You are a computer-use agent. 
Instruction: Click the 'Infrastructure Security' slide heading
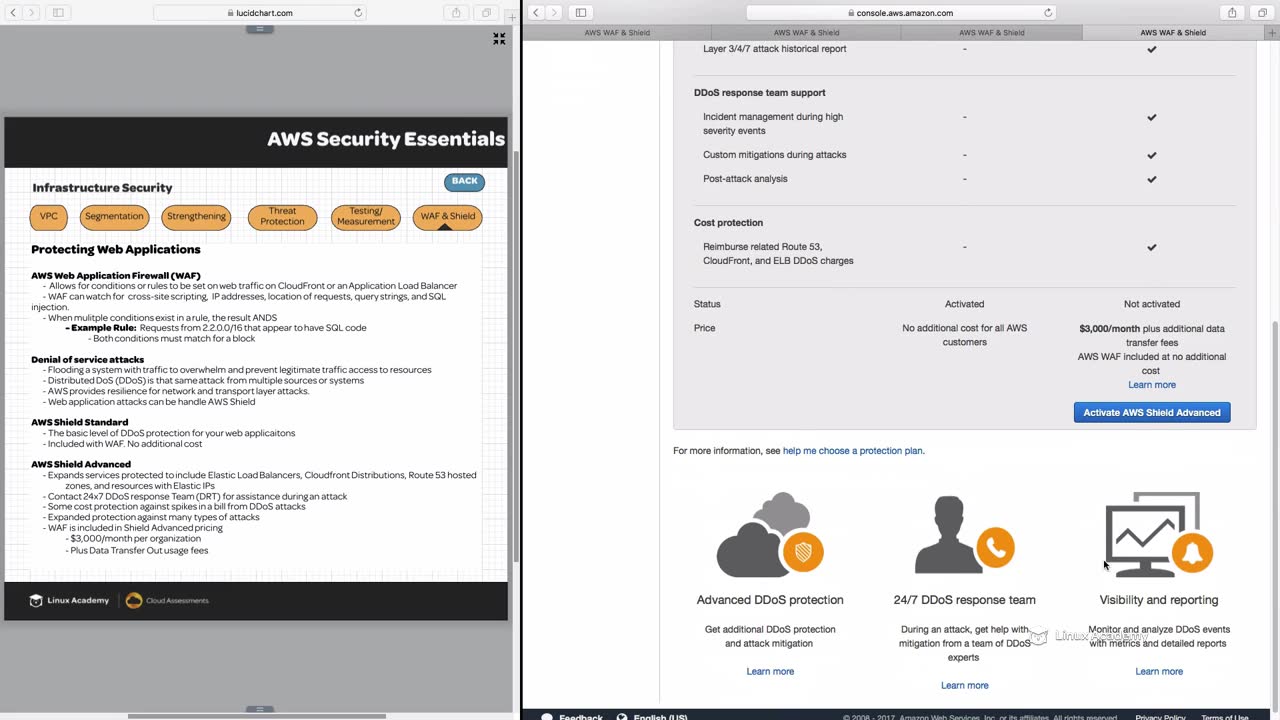point(102,188)
